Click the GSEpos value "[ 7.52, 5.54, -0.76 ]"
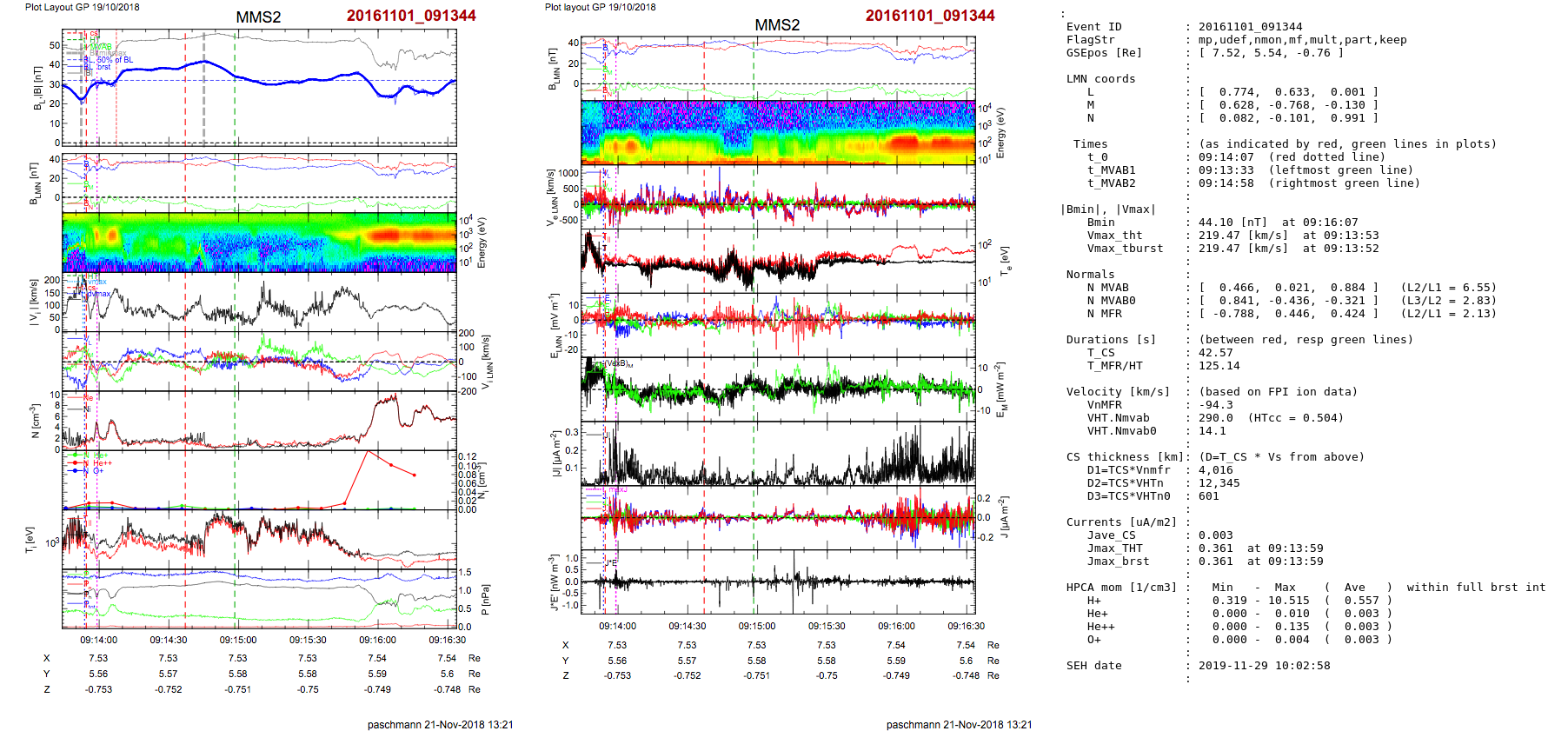1568x731 pixels. [x=1272, y=53]
